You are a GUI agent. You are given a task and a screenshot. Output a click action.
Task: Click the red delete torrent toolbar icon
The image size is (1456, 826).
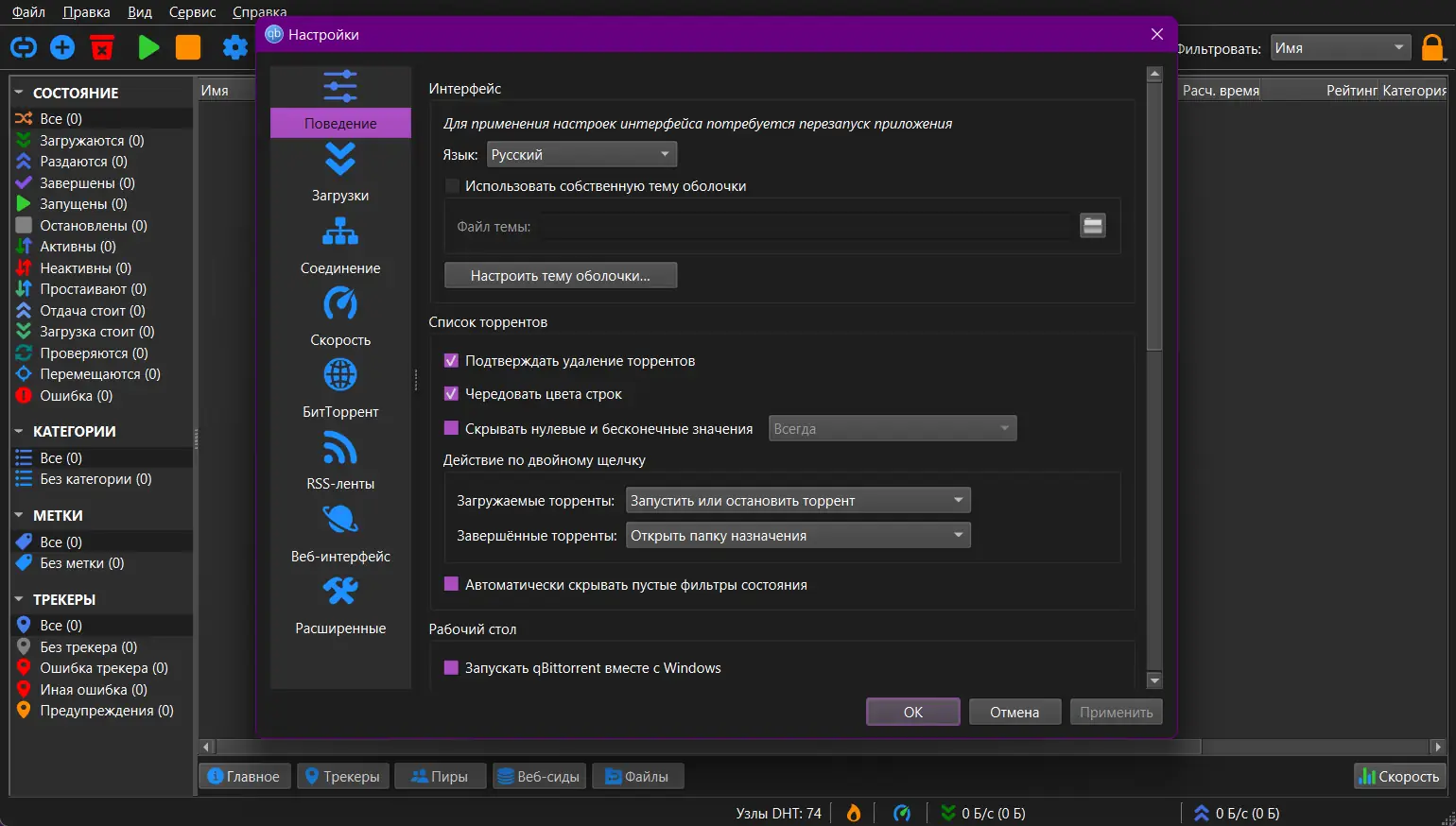point(102,47)
